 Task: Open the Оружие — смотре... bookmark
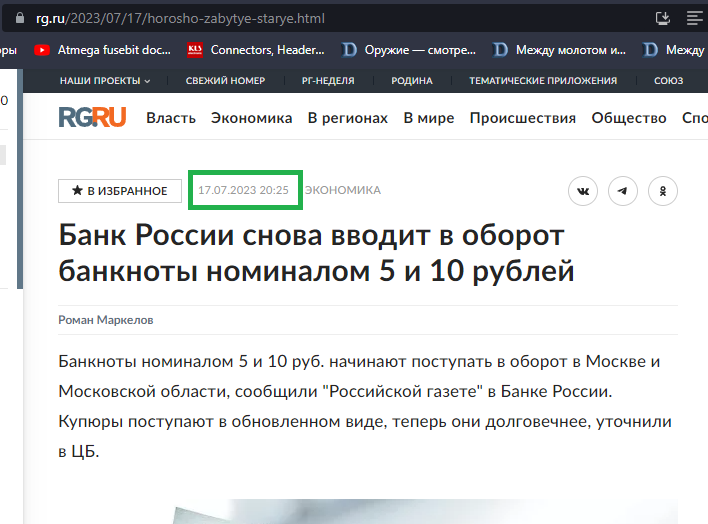(x=409, y=50)
